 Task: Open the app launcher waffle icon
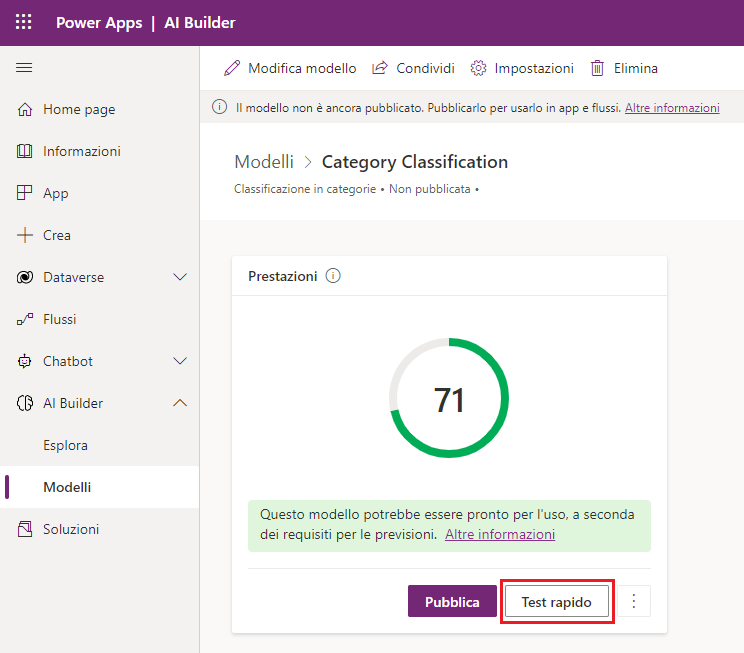click(x=24, y=22)
